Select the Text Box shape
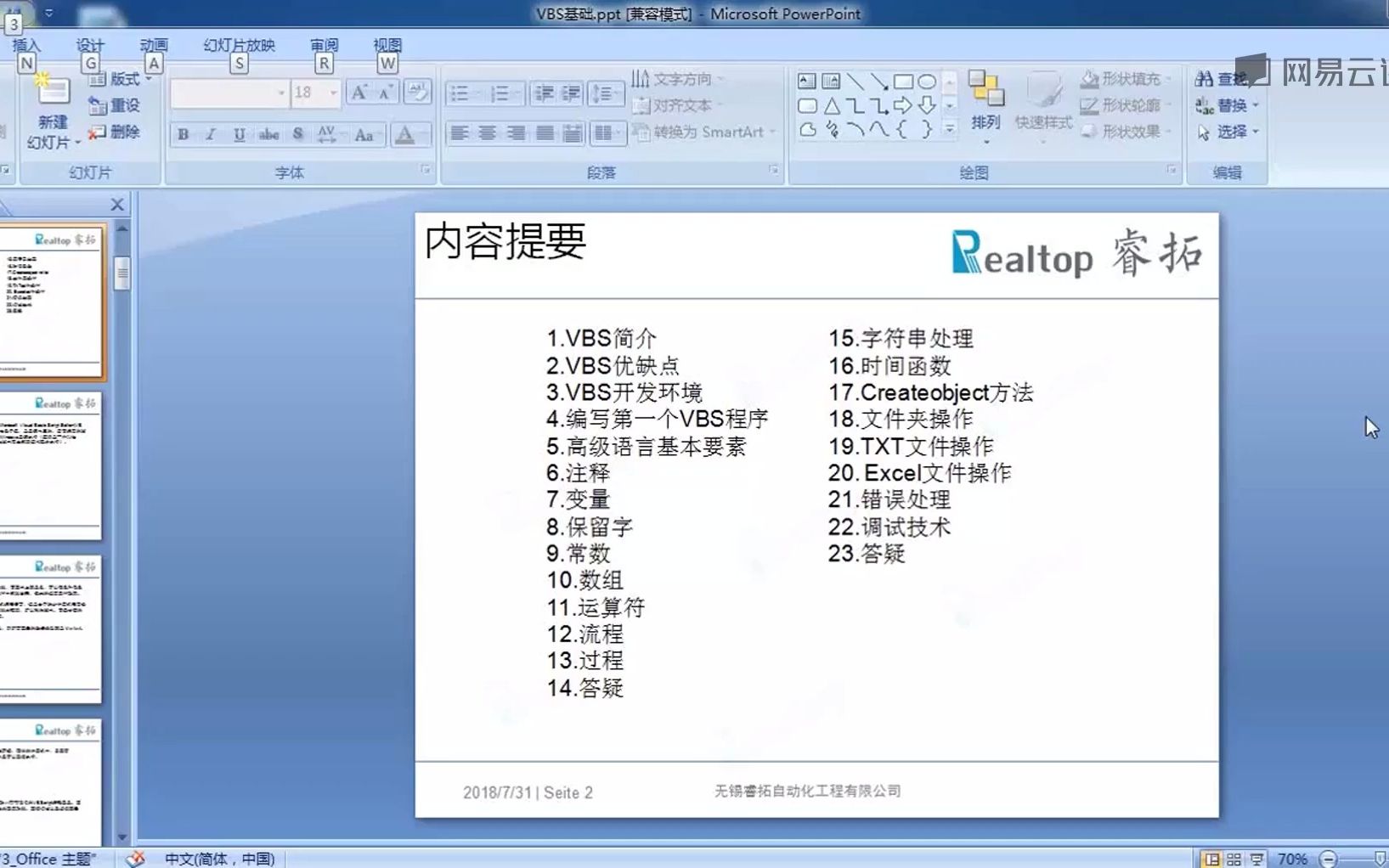The image size is (1389, 868). point(807,82)
